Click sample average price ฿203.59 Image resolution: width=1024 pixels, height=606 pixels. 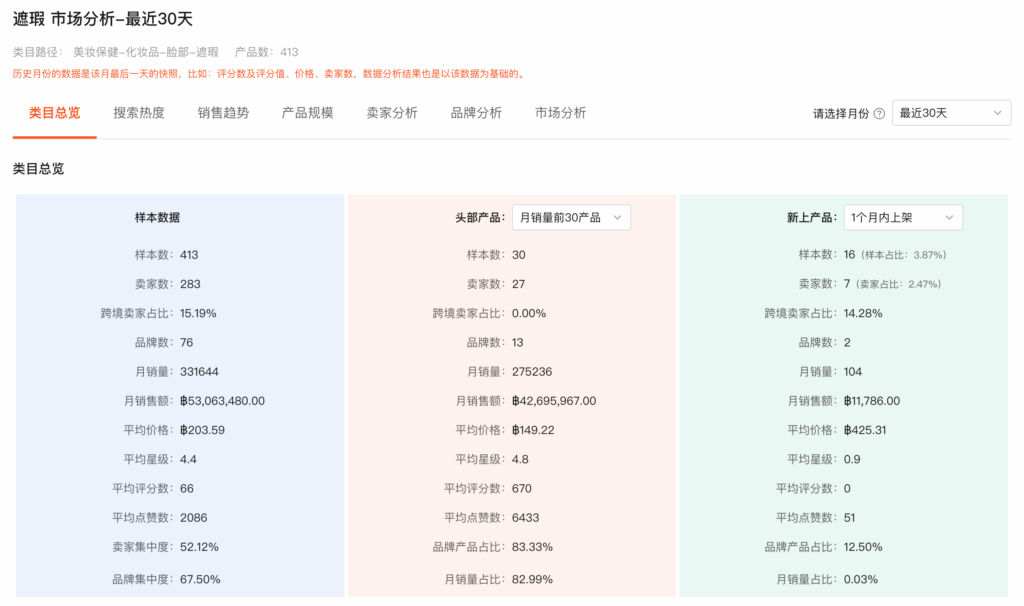202,430
